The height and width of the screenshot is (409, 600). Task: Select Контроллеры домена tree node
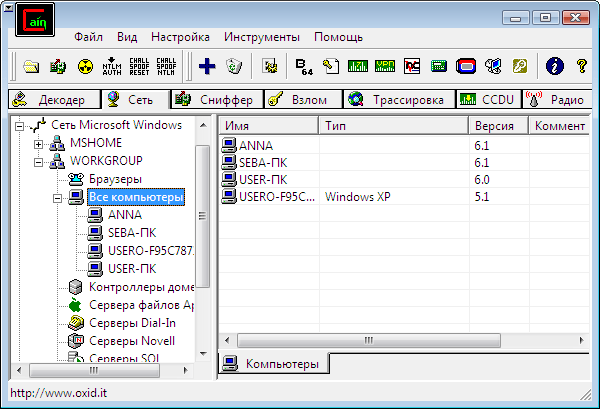point(141,287)
